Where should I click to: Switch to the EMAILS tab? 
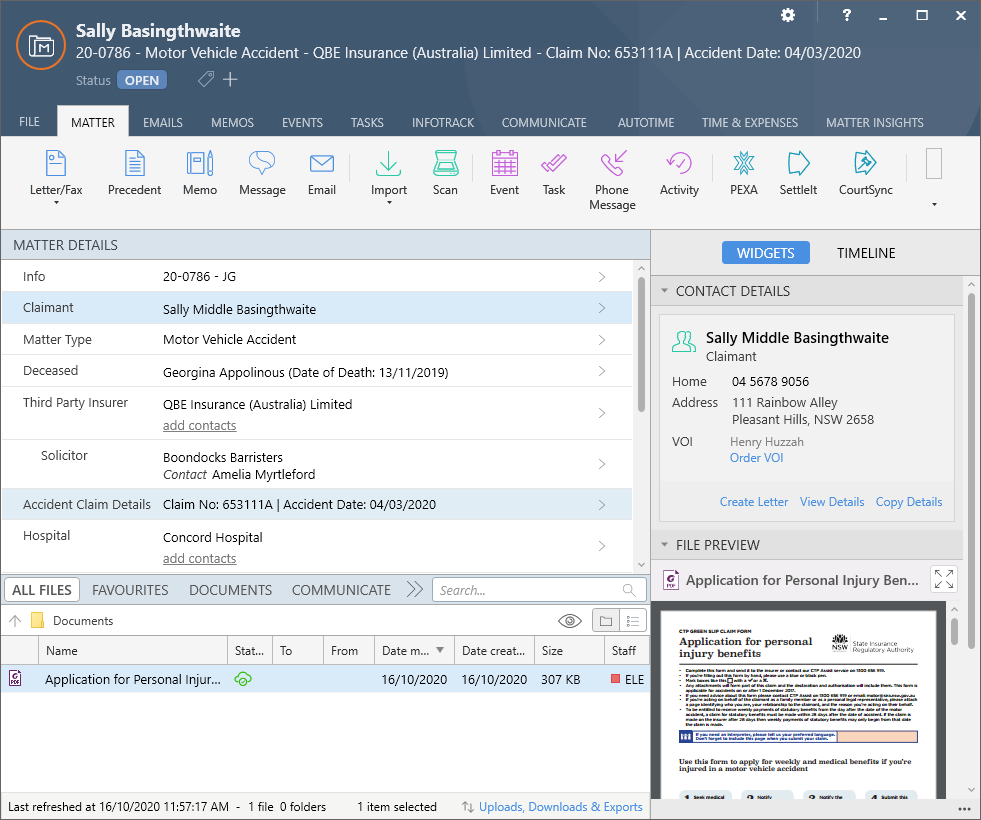[x=162, y=122]
